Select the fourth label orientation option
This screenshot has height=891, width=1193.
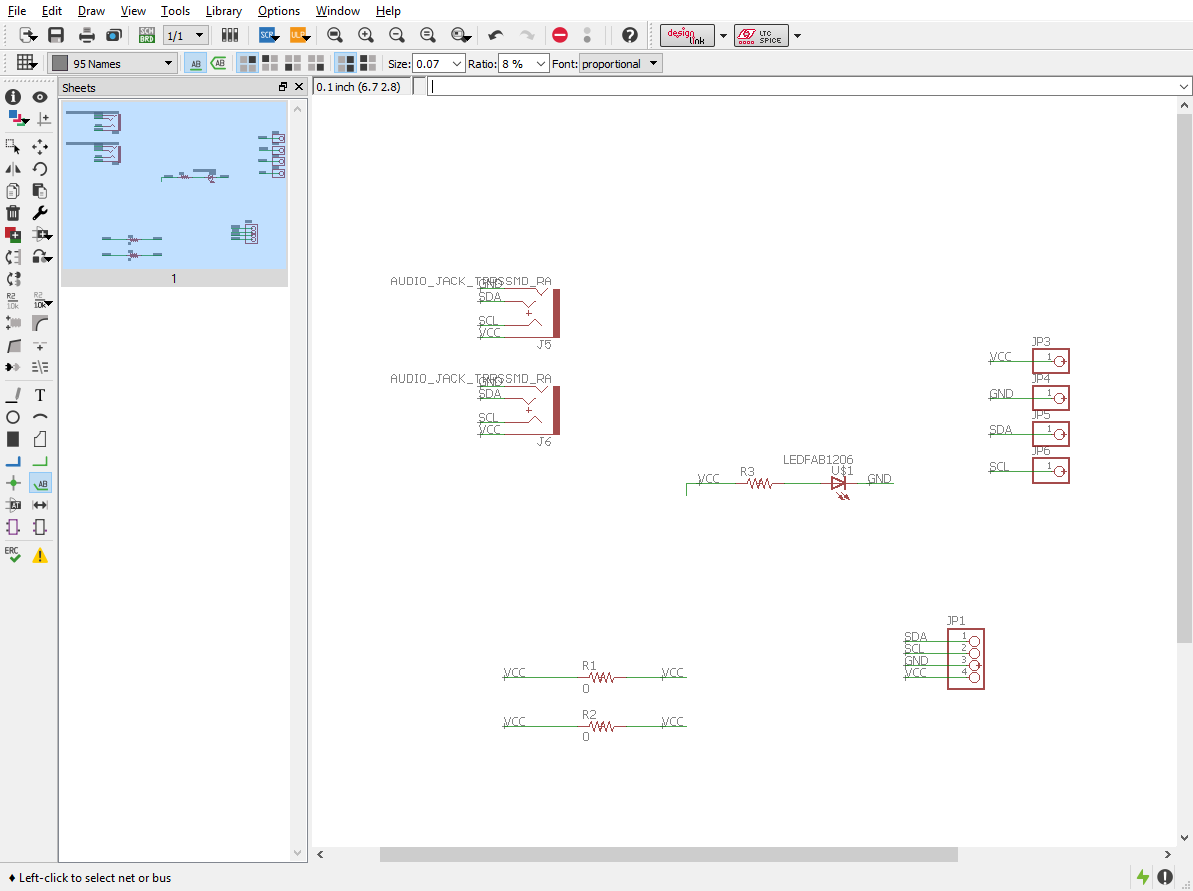316,64
